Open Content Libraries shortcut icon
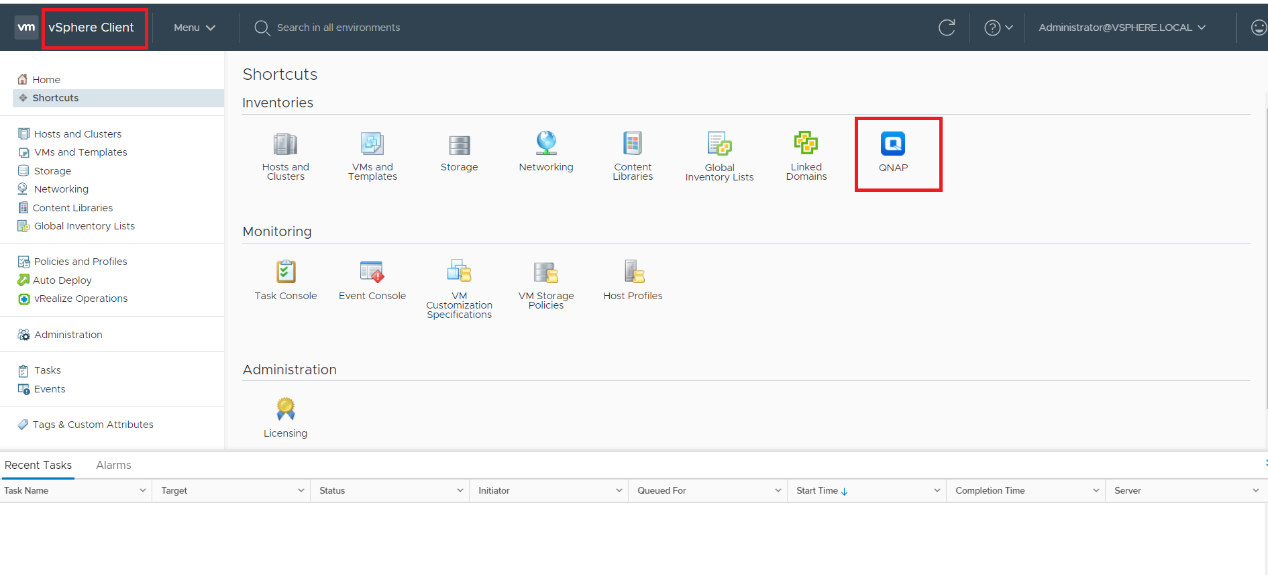The width and height of the screenshot is (1268, 575). coord(632,144)
